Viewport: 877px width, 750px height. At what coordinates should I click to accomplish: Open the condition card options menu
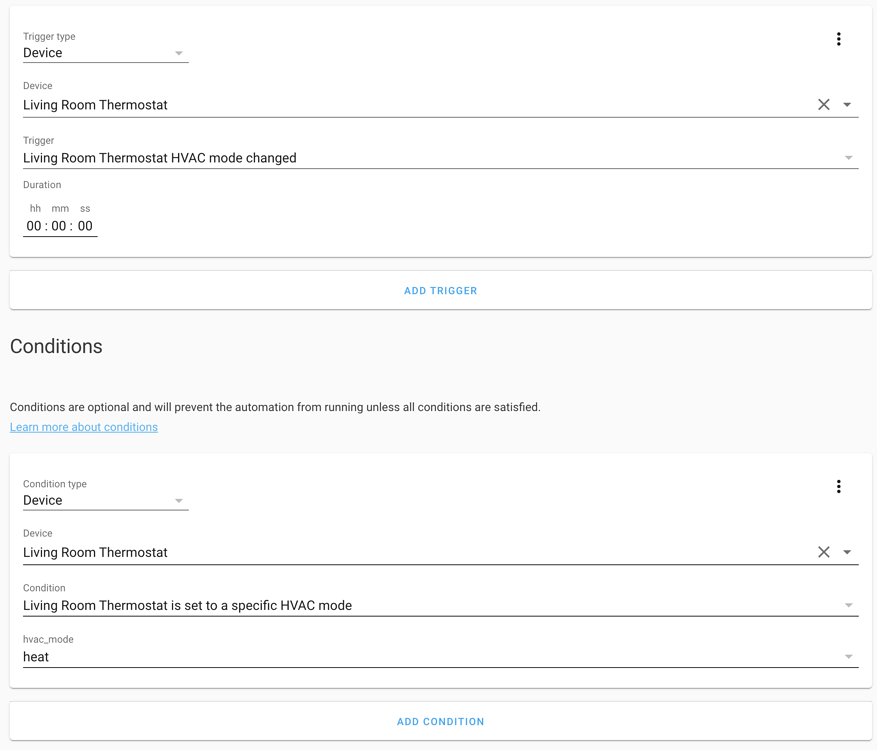click(839, 486)
